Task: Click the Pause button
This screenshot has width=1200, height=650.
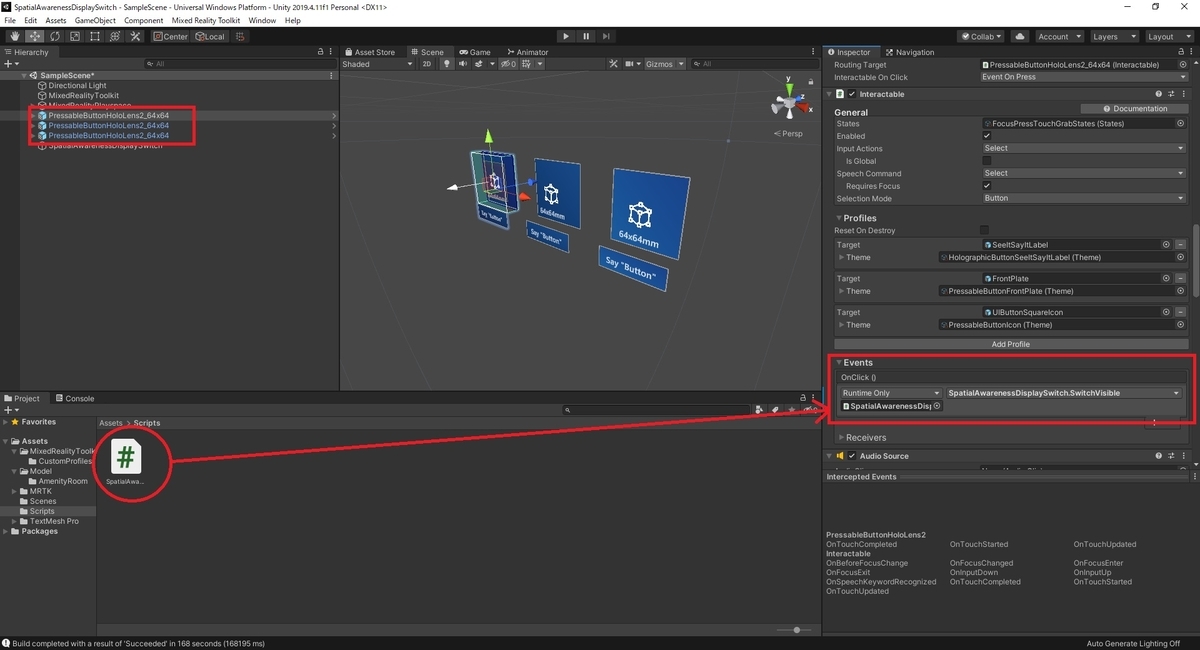Action: pos(586,36)
